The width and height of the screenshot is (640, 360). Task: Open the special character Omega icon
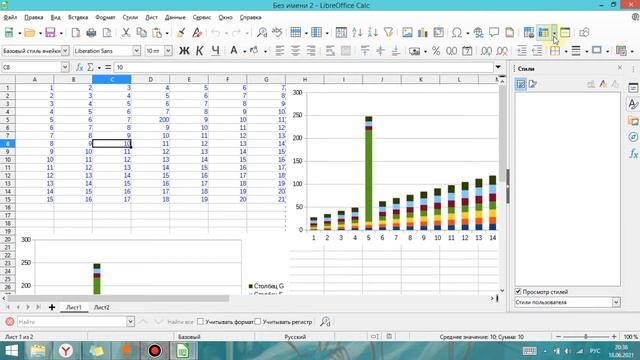pyautogui.click(x=457, y=33)
